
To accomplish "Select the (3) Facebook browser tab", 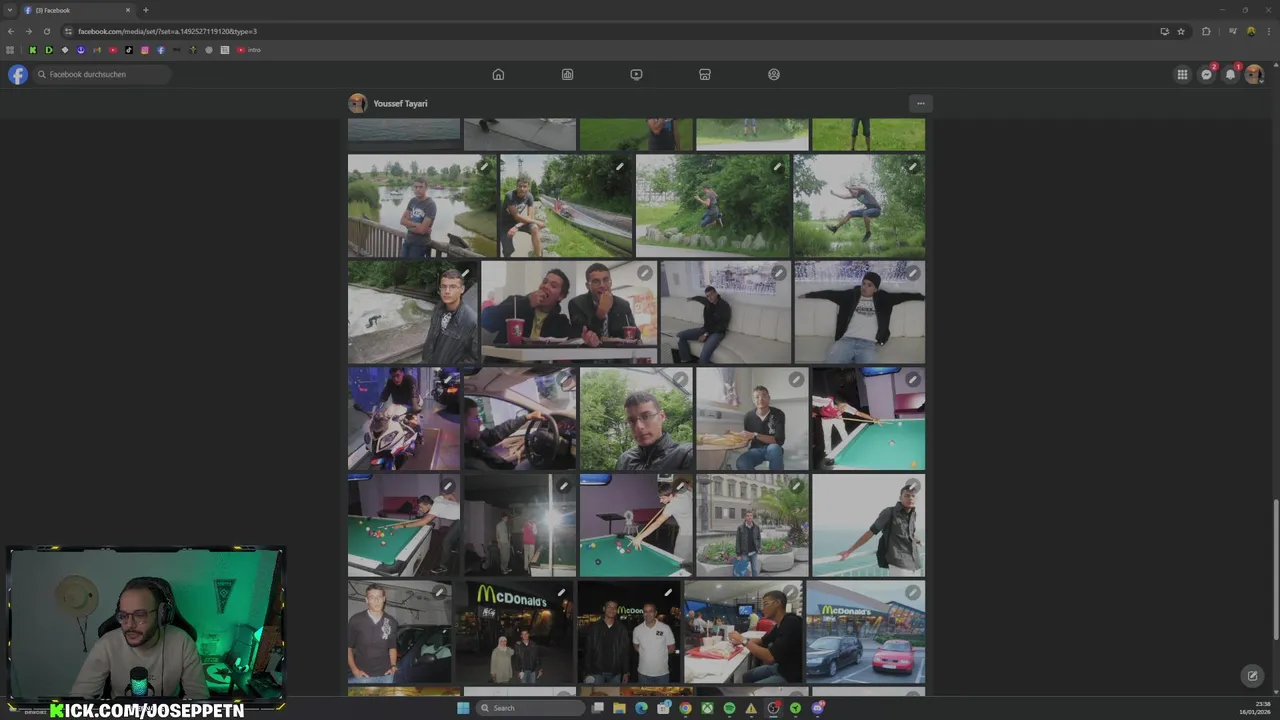I will (77, 10).
